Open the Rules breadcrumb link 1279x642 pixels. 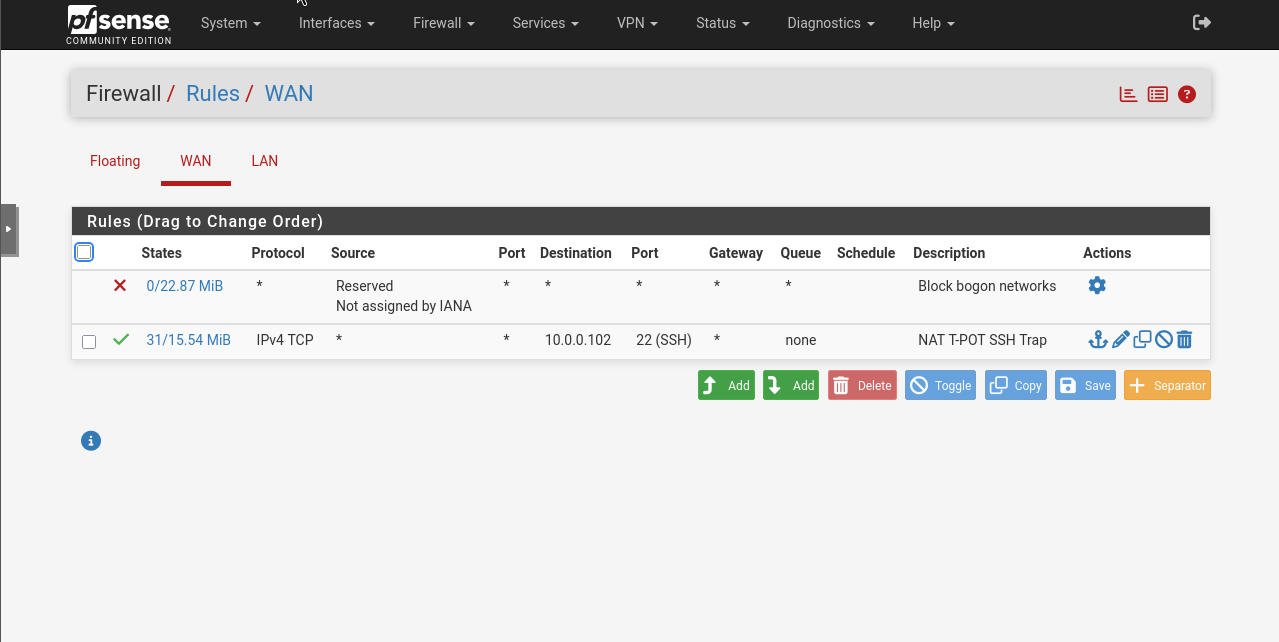pos(213,94)
